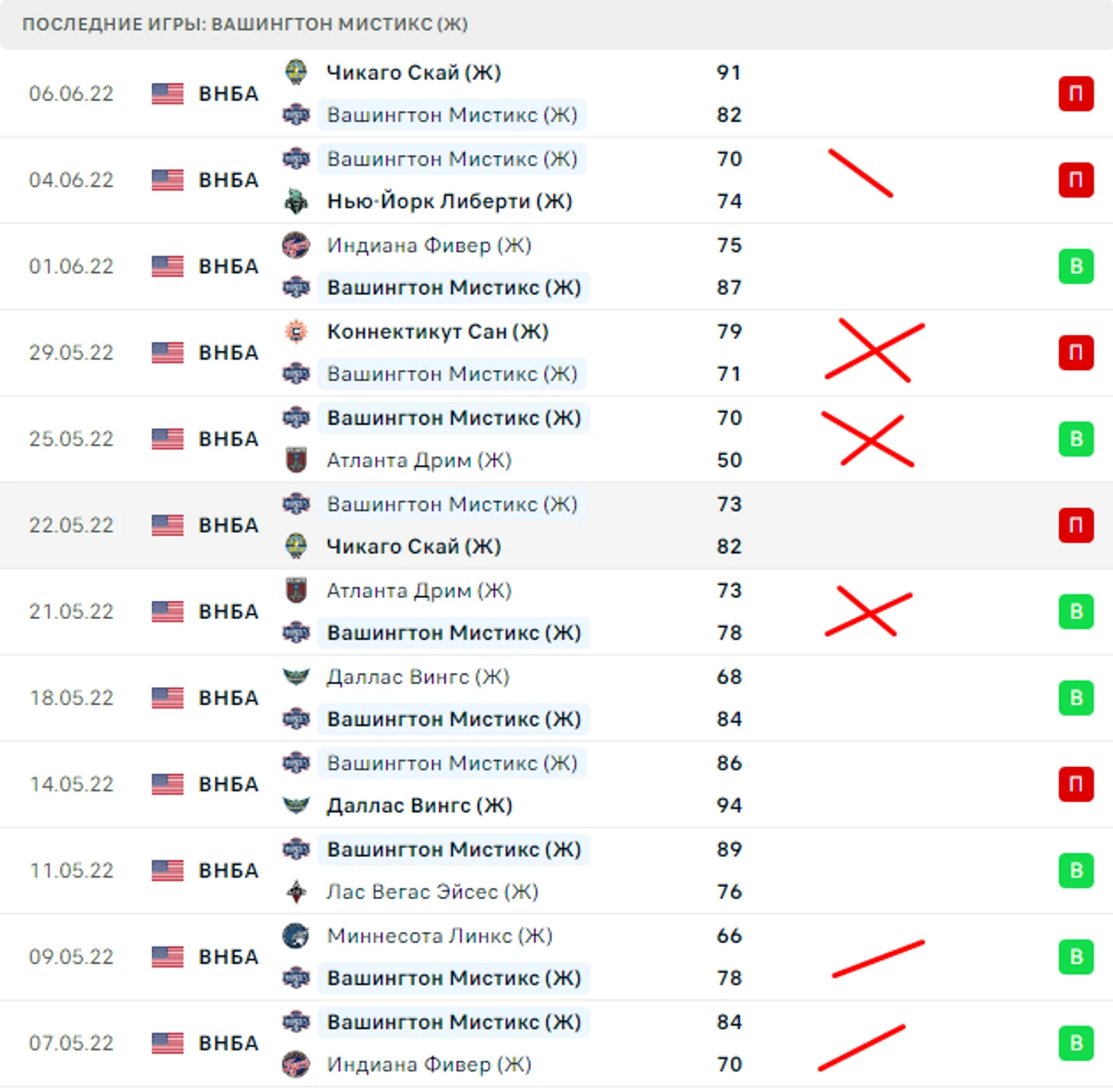This screenshot has width=1113, height=1092.
Task: Click the date '21.05.22'
Action: (x=72, y=612)
